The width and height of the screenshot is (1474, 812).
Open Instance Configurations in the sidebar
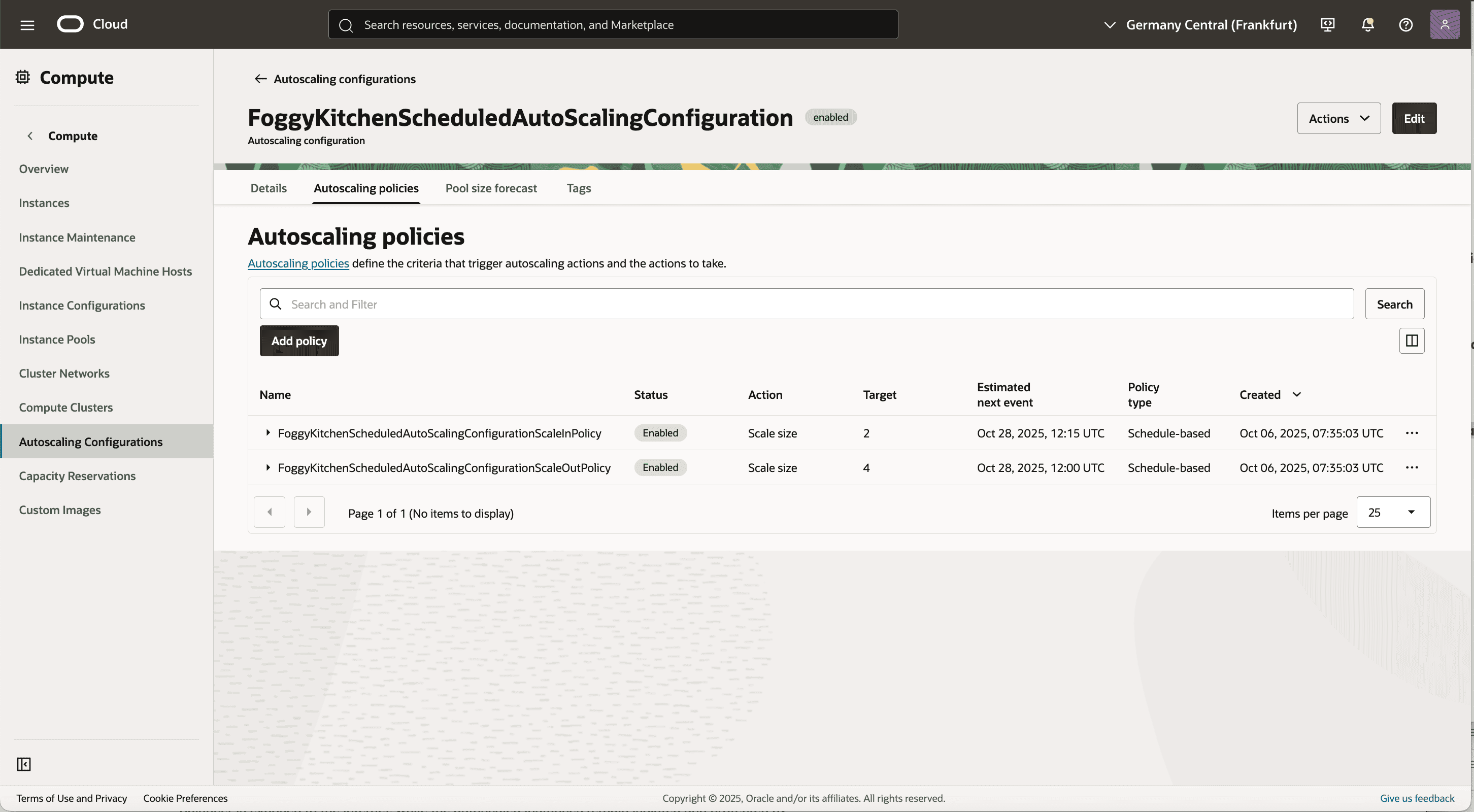82,305
